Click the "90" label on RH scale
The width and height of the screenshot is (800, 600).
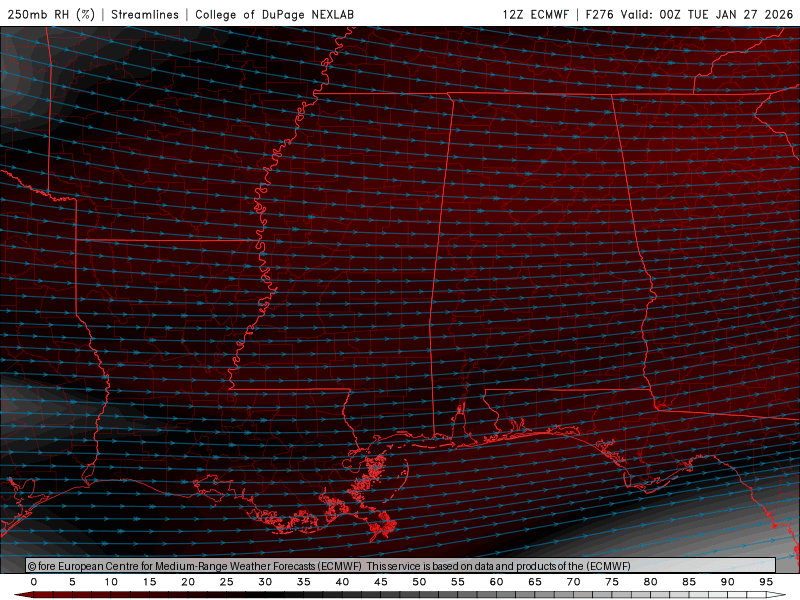(x=728, y=582)
